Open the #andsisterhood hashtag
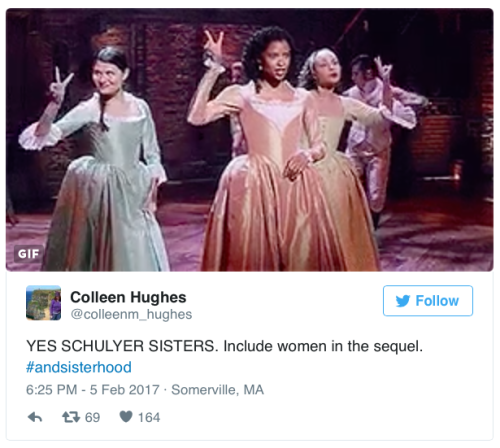 tap(79, 367)
